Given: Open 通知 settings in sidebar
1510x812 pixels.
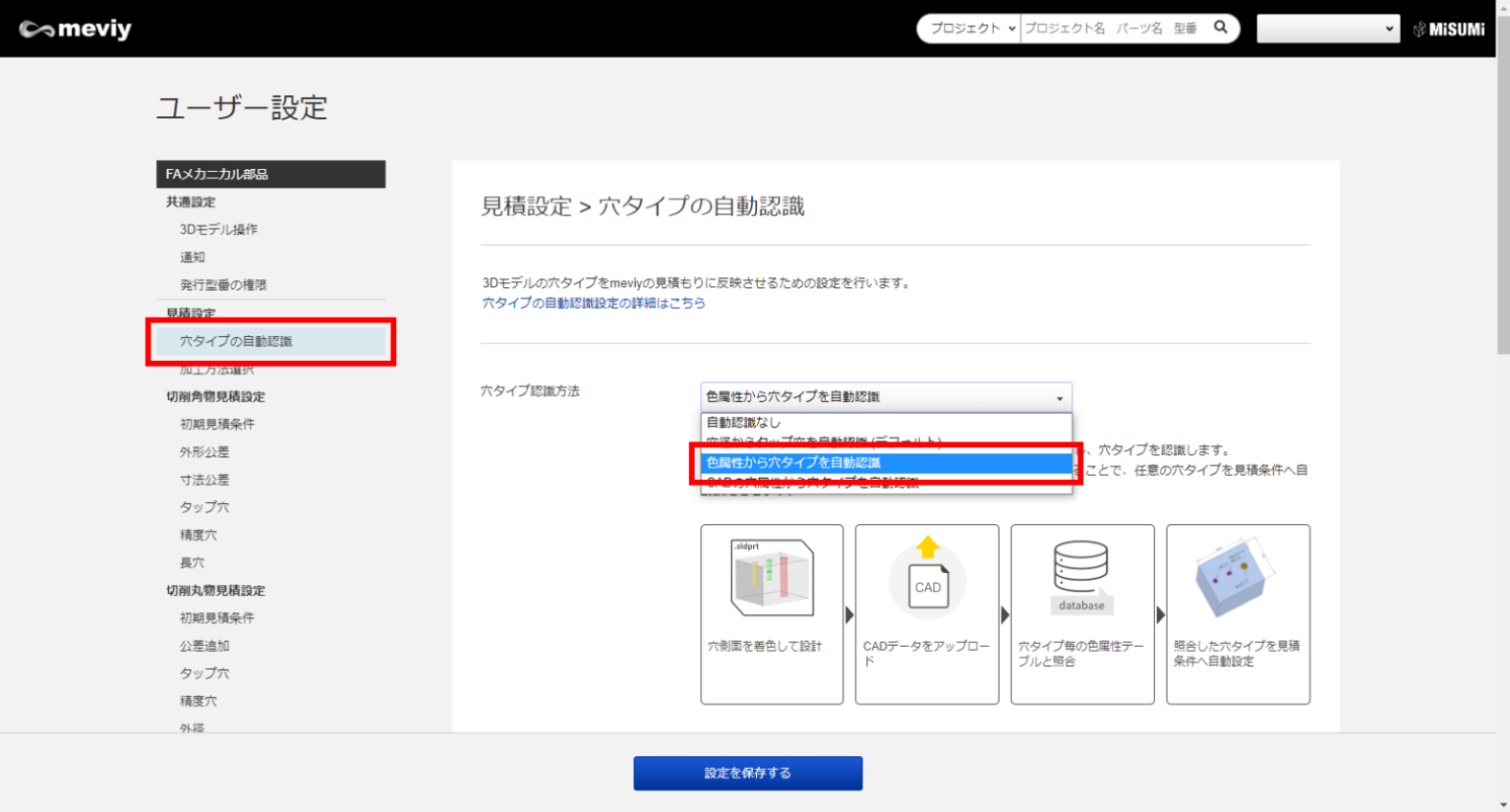Looking at the screenshot, I should pyautogui.click(x=193, y=257).
